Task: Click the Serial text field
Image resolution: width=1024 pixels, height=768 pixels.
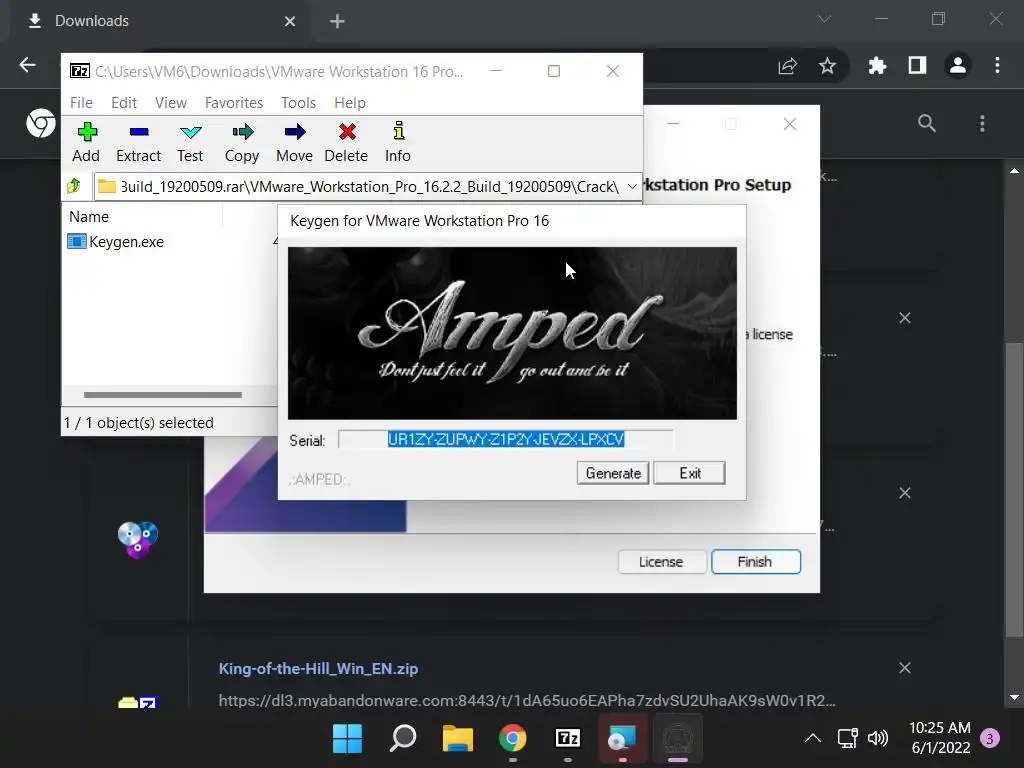Action: click(x=505, y=440)
